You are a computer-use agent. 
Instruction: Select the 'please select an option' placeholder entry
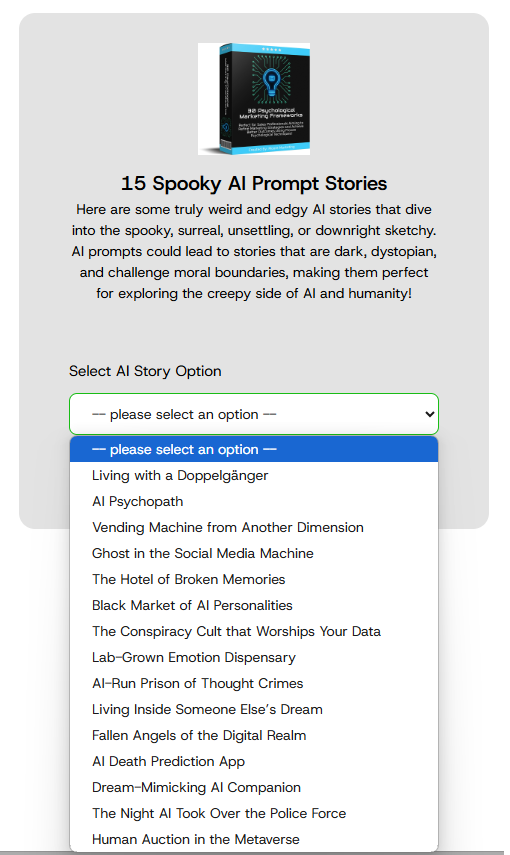pyautogui.click(x=254, y=449)
